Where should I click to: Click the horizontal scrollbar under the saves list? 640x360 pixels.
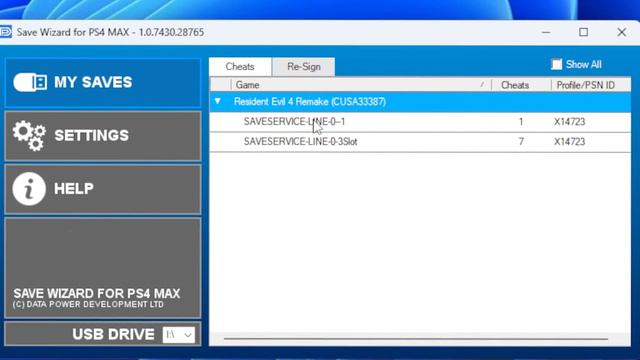416,339
